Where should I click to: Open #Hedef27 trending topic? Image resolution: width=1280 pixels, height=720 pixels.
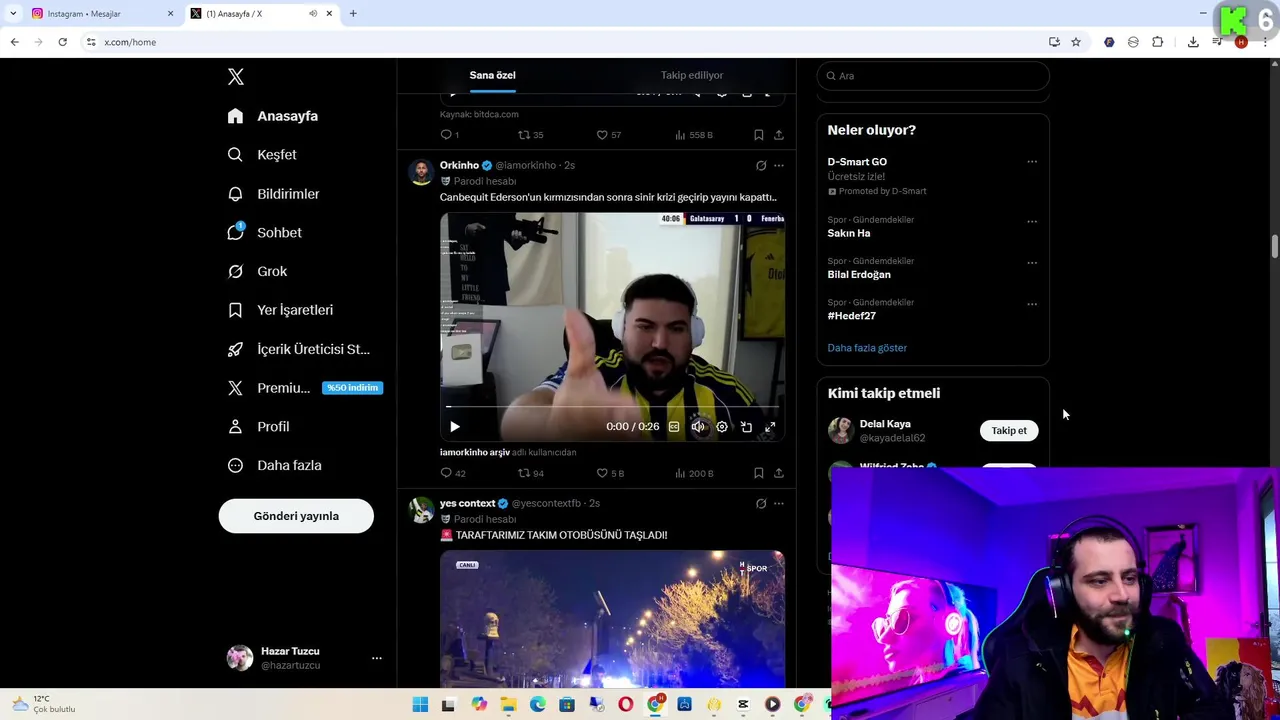click(x=852, y=316)
